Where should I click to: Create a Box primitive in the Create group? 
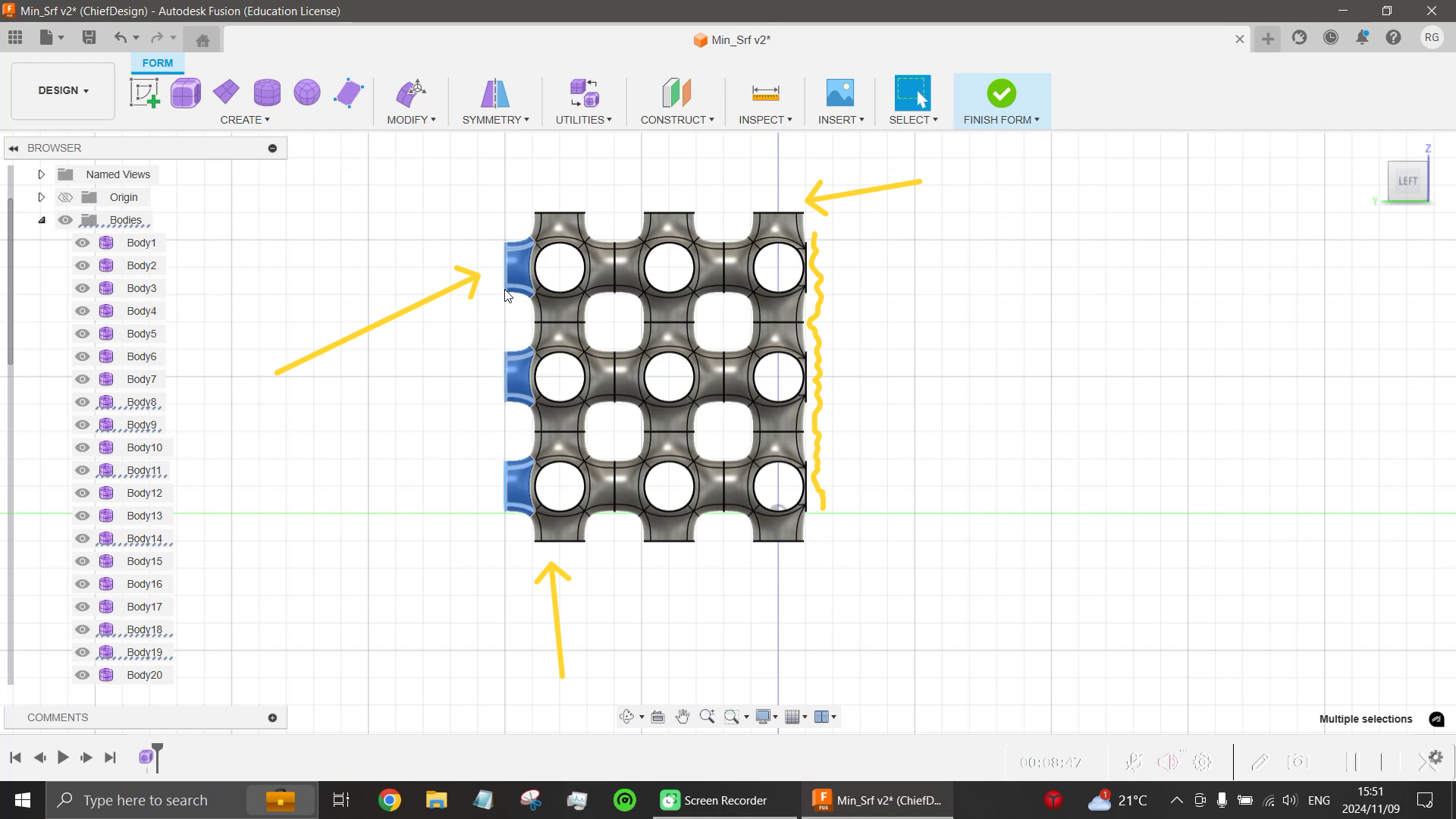click(x=186, y=92)
